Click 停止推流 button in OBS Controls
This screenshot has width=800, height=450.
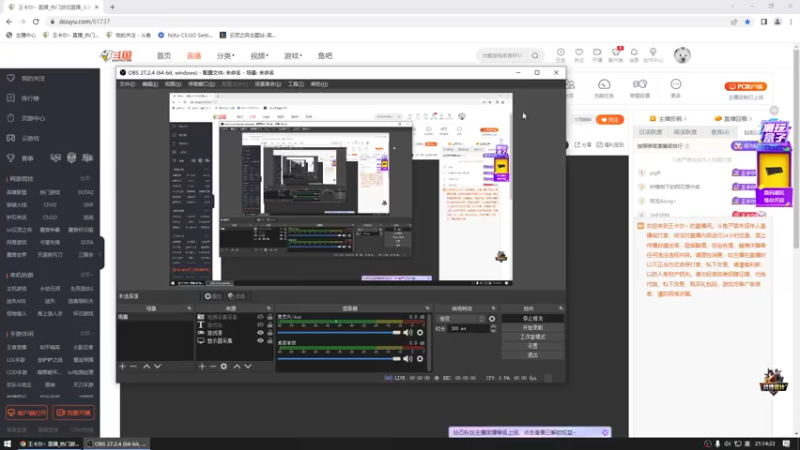[533, 318]
